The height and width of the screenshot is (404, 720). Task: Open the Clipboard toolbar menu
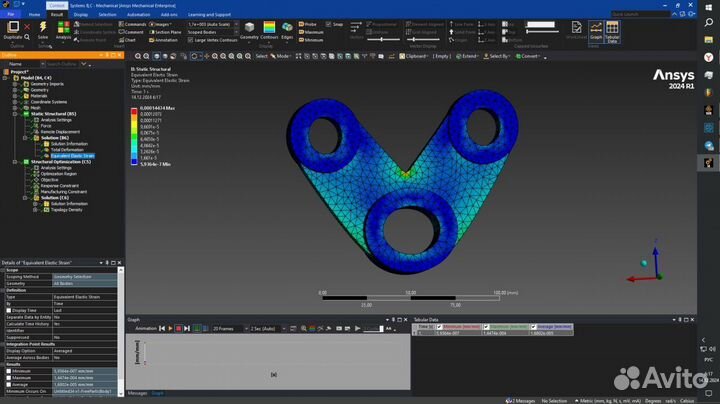[x=413, y=56]
